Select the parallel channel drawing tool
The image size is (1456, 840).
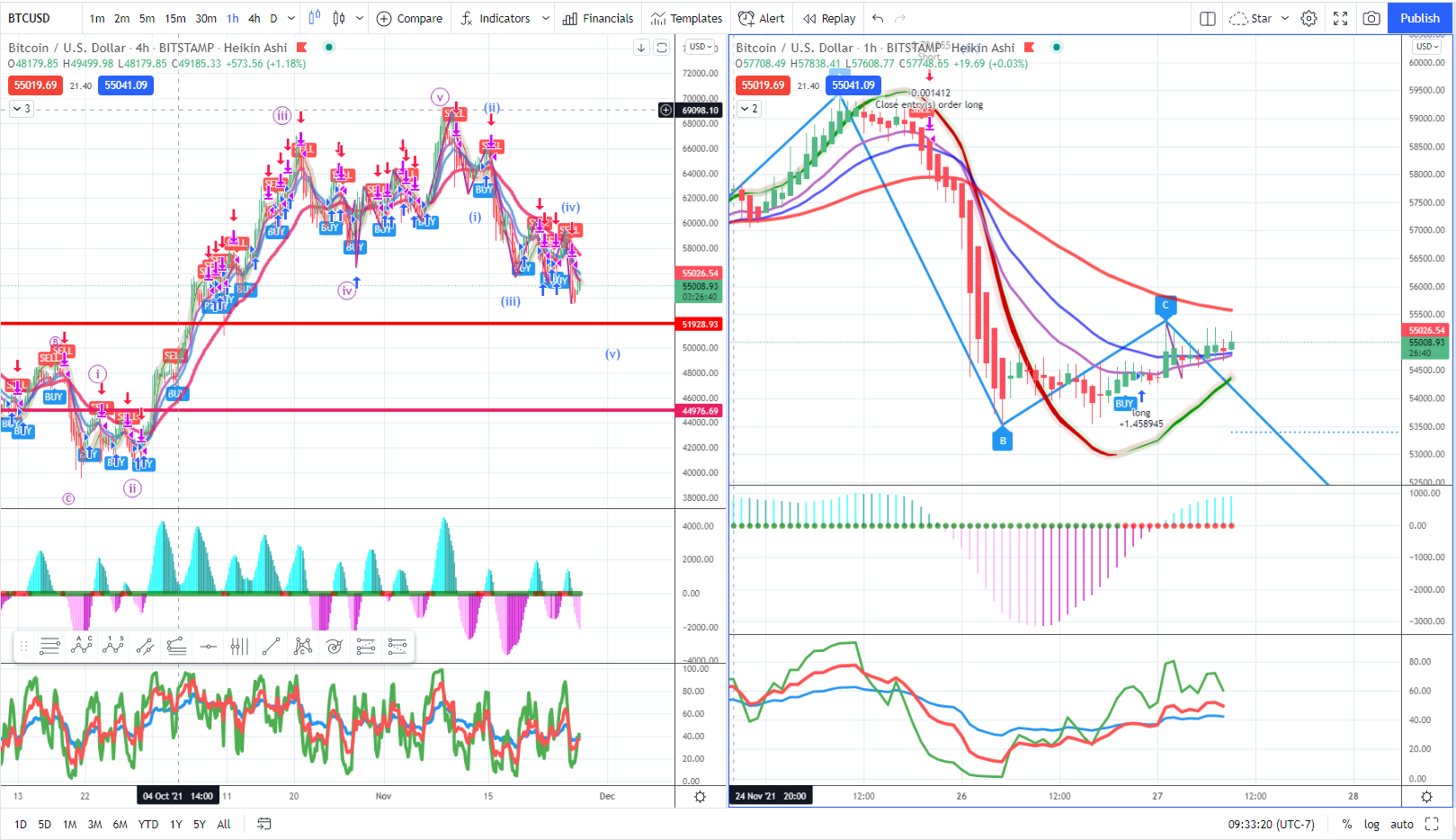pos(145,646)
